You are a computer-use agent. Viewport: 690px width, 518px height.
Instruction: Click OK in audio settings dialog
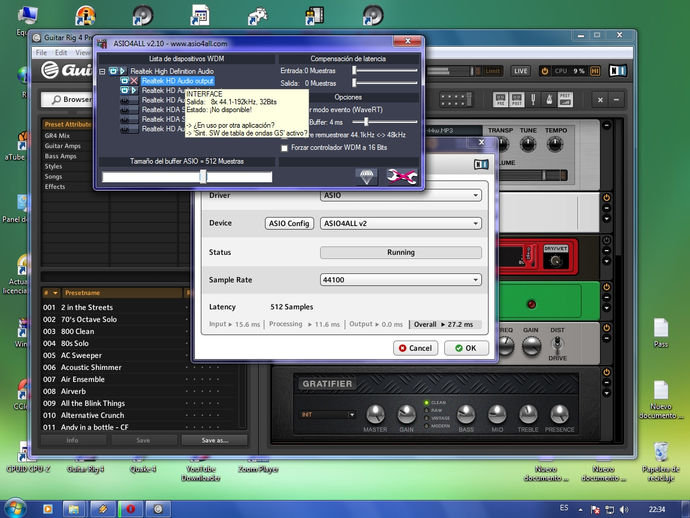(466, 348)
